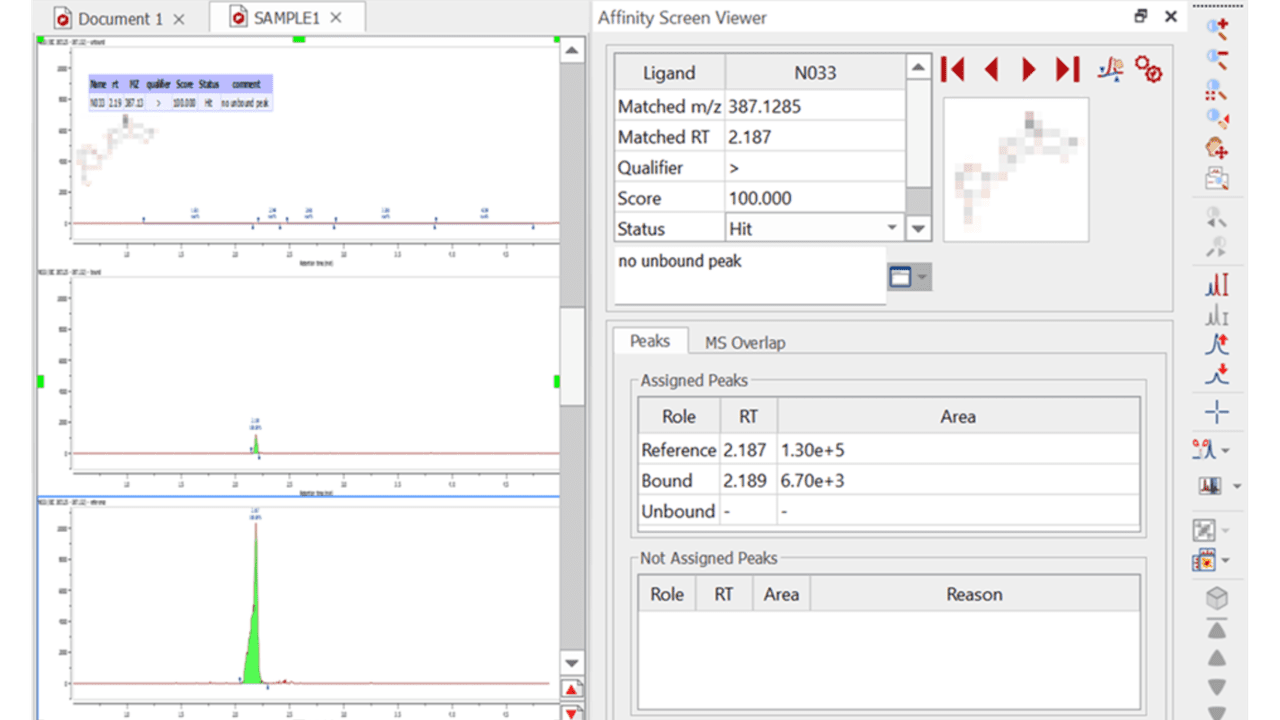
Task: Click the scissors peak cut tool
Action: [1205, 450]
